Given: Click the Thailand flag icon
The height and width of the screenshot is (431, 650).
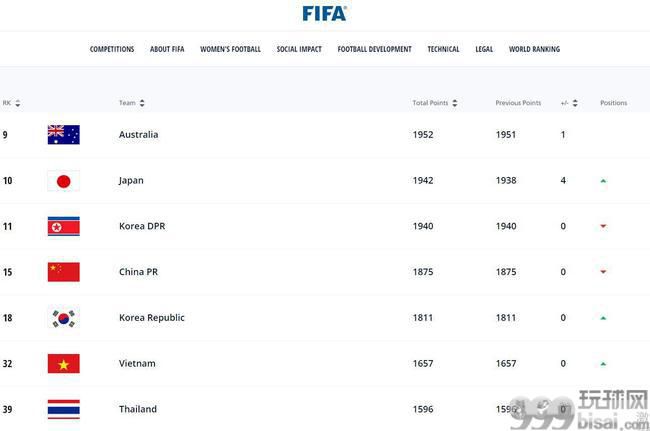Looking at the screenshot, I should (x=63, y=409).
